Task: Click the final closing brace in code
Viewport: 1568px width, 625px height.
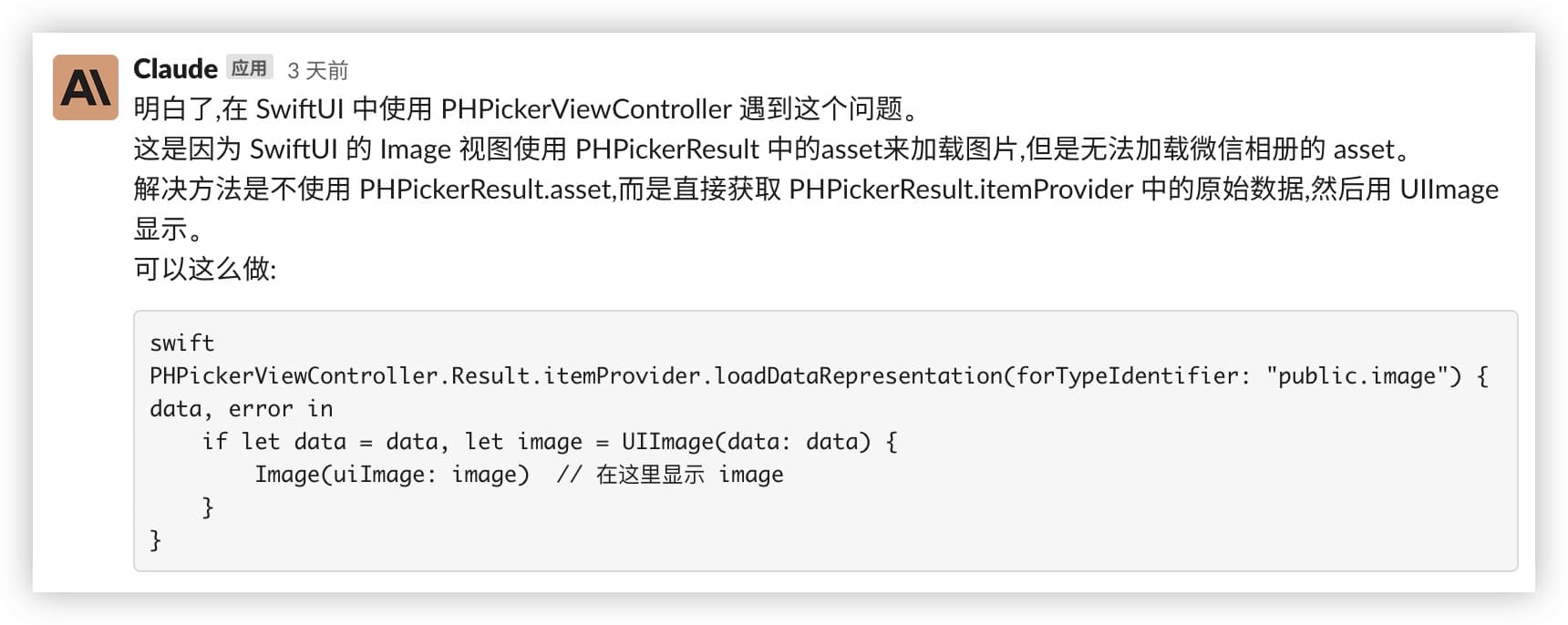Action: coord(155,540)
